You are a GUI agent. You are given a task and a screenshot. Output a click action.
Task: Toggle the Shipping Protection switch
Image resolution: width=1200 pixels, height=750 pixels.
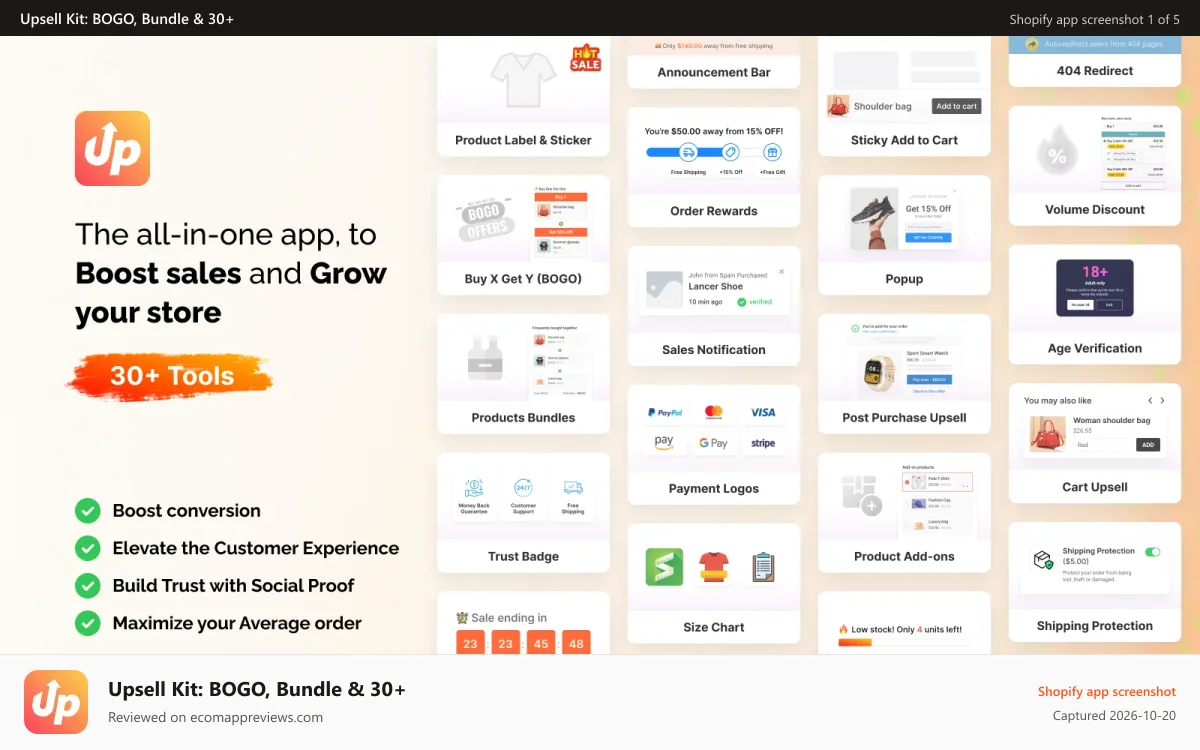pyautogui.click(x=1153, y=551)
